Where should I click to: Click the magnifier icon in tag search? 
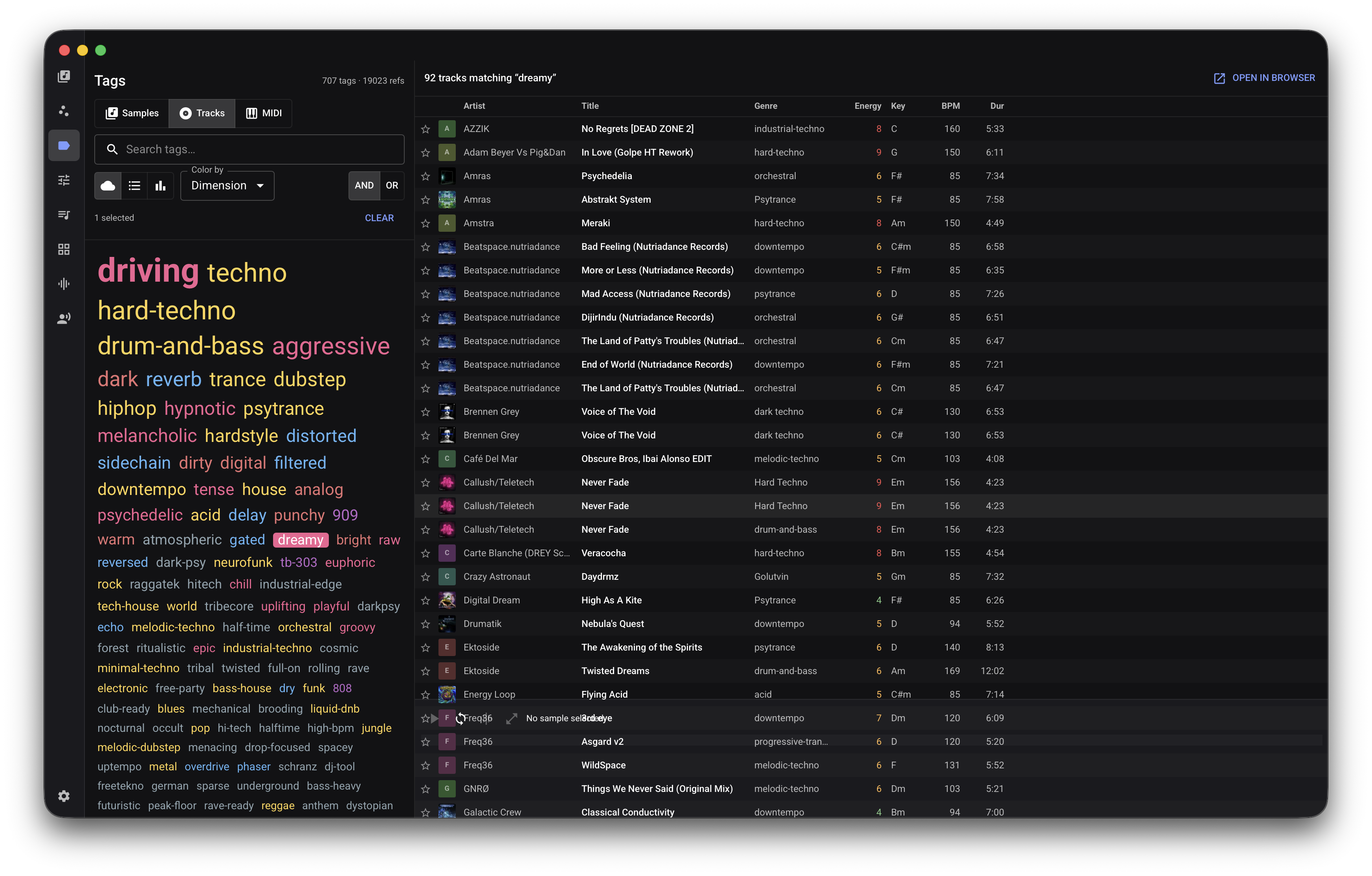(x=112, y=149)
